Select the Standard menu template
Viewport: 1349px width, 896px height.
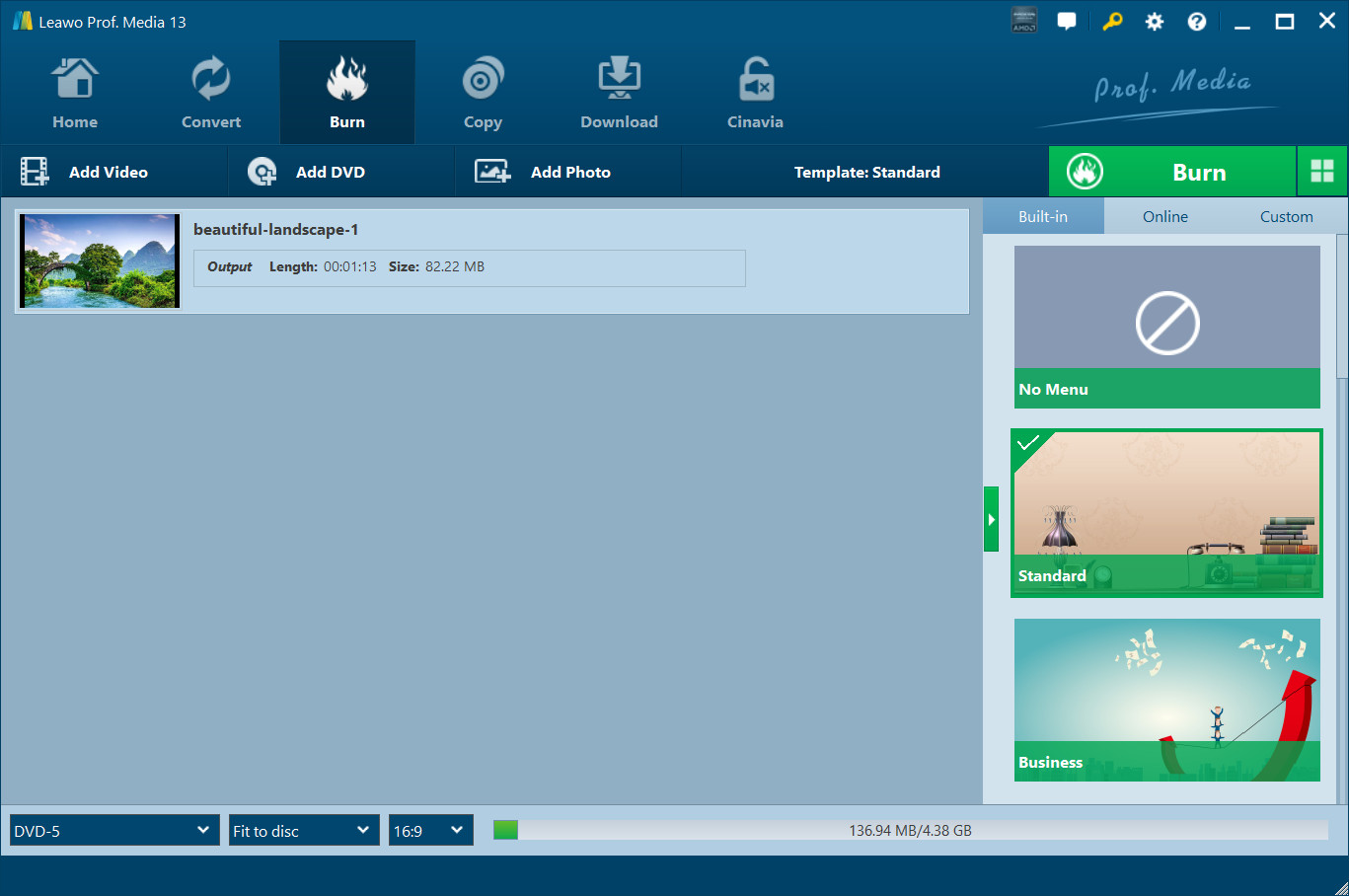tap(1166, 512)
